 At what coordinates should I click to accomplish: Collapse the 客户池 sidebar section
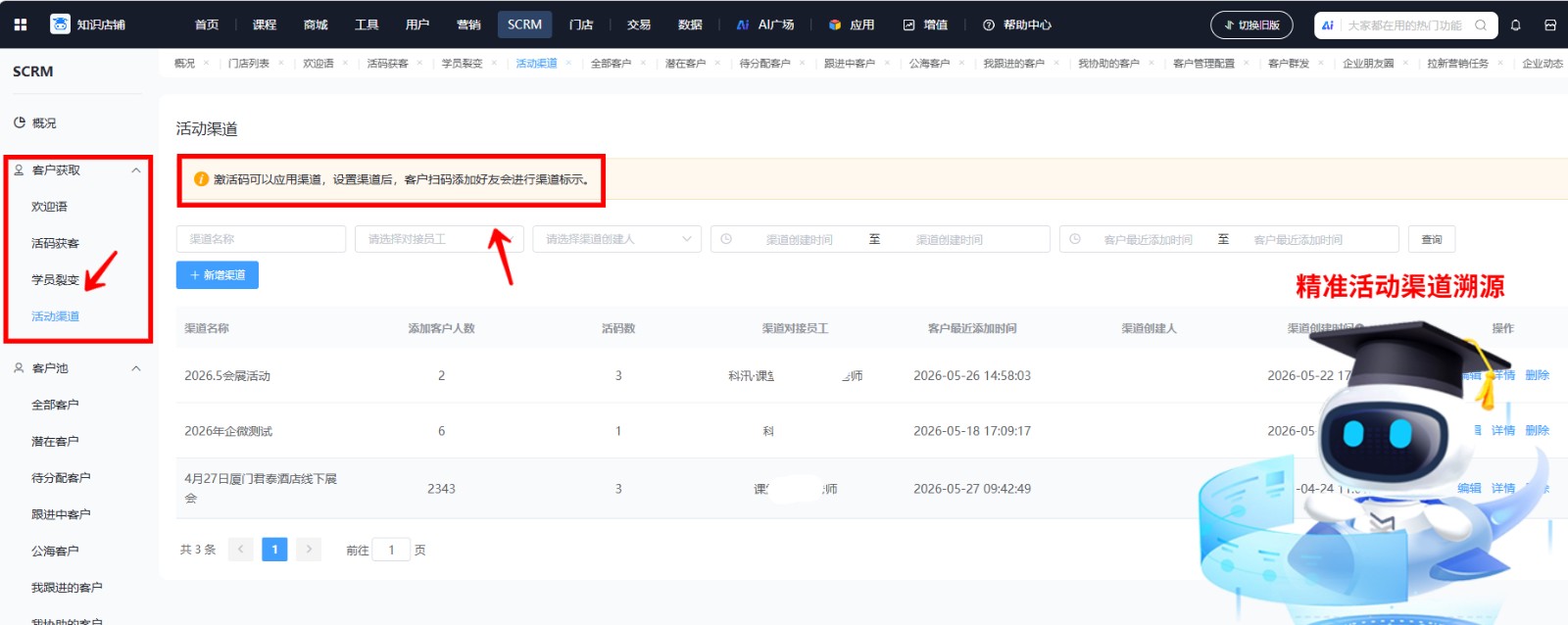(136, 368)
